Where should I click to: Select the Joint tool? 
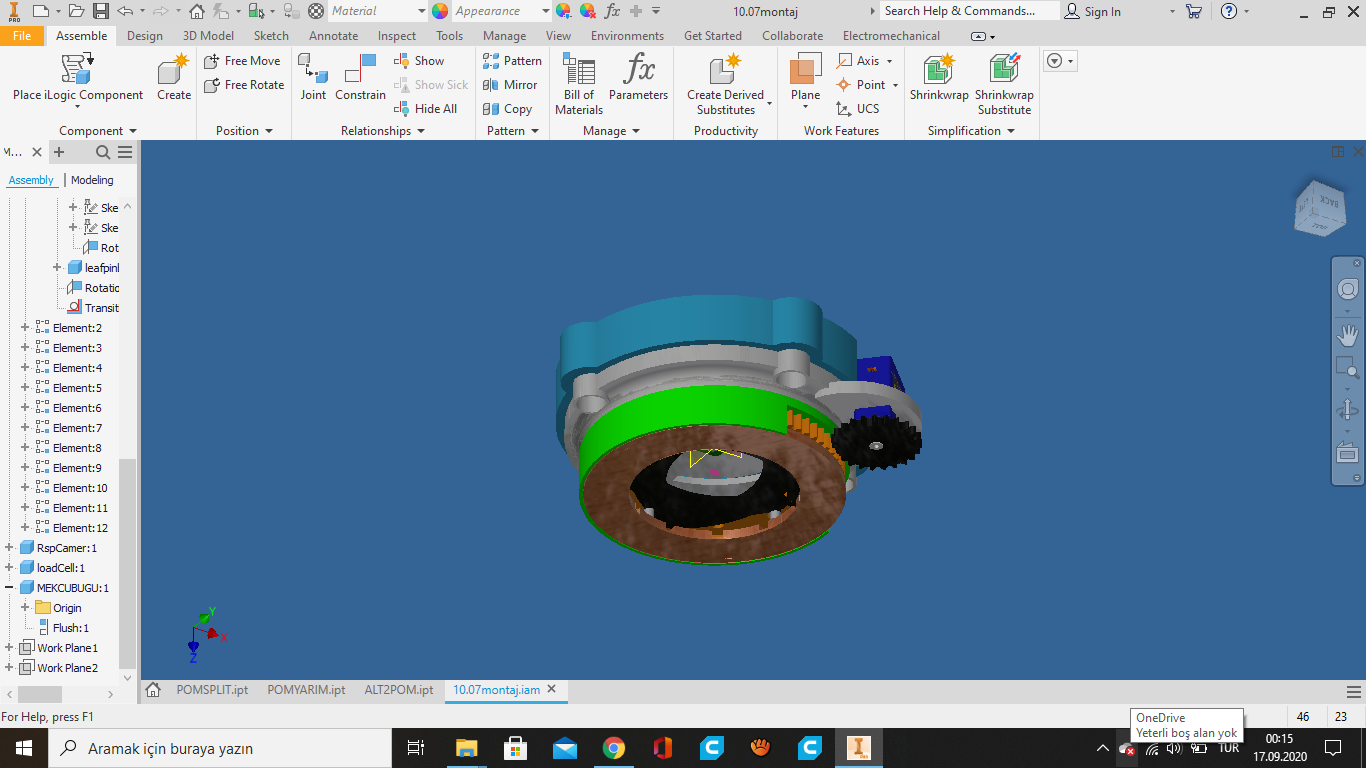coord(313,80)
